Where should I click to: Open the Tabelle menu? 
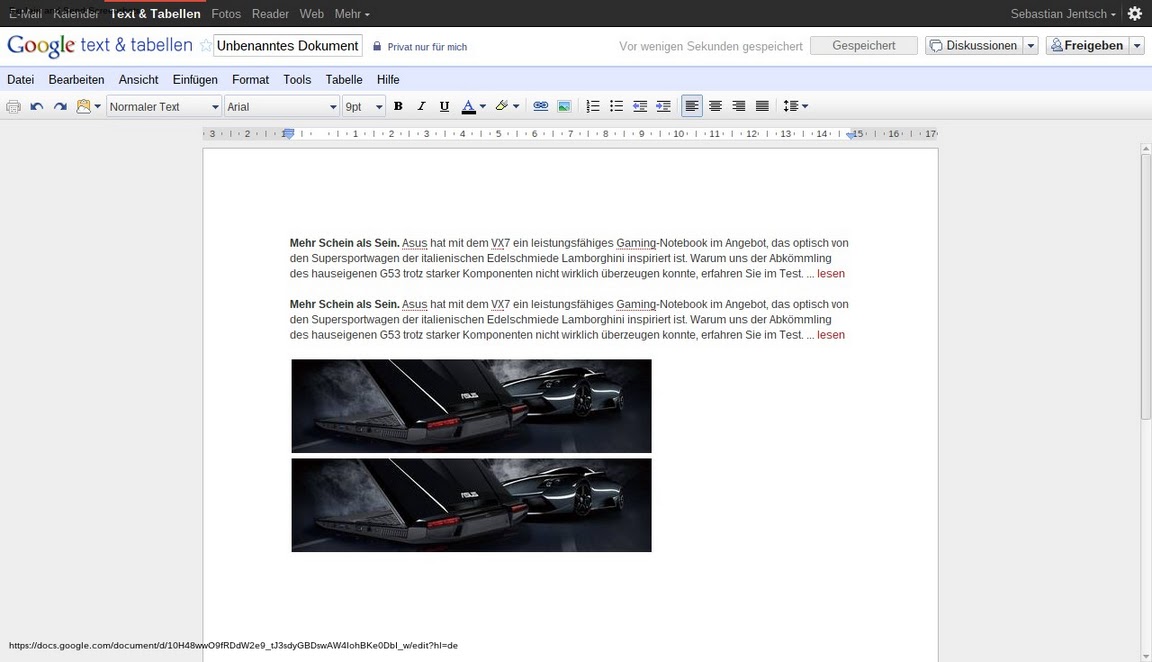coord(344,79)
